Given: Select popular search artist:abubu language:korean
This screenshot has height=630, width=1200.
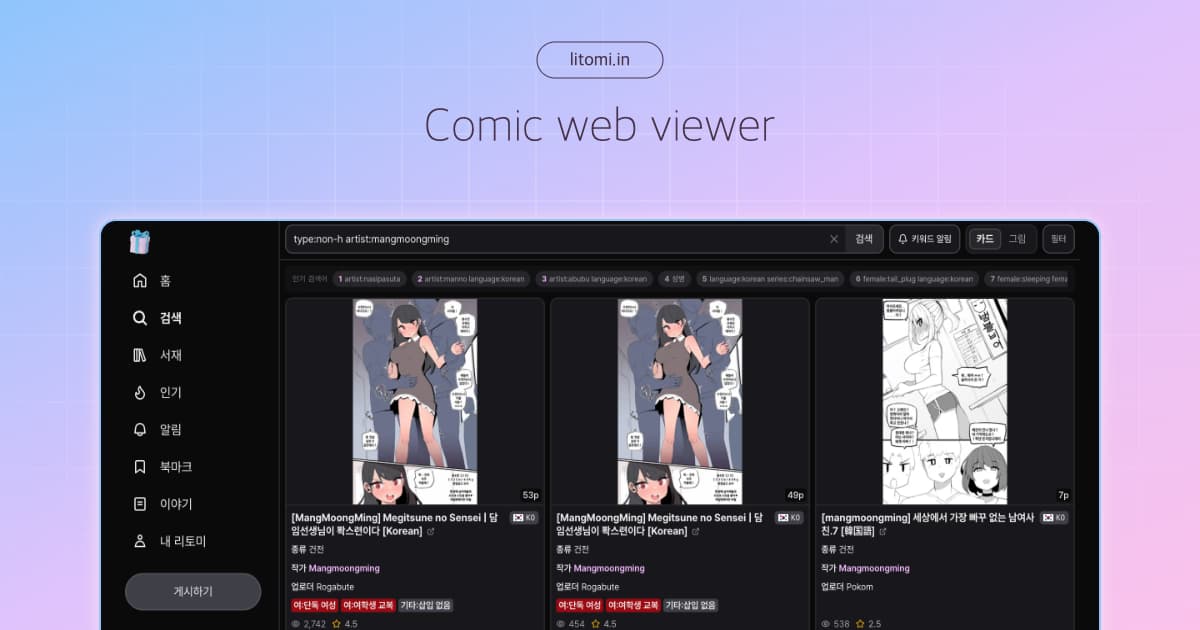Looking at the screenshot, I should (594, 279).
